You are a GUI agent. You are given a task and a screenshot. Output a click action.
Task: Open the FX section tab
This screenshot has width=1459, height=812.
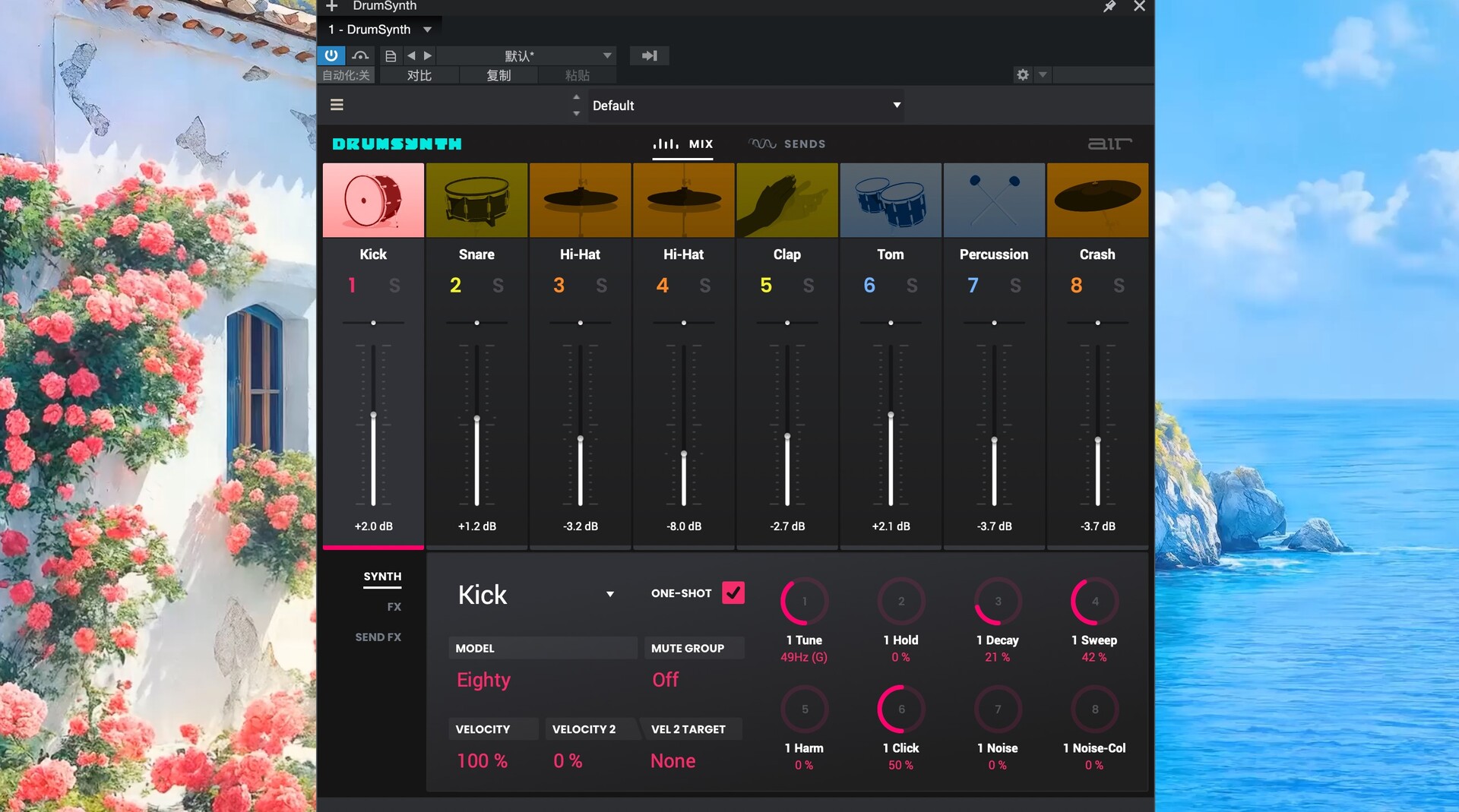coord(394,607)
